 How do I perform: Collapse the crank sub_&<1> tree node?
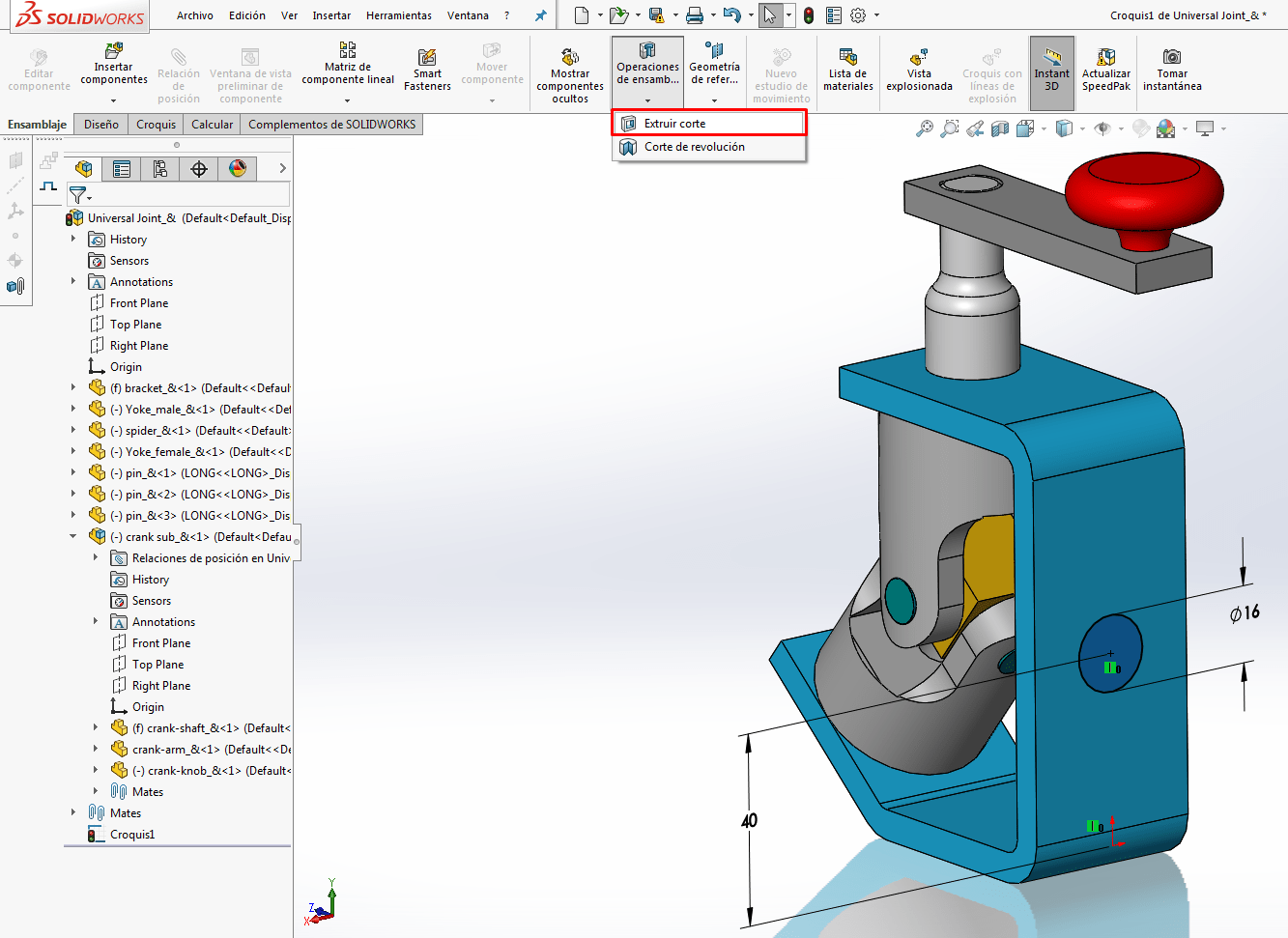click(x=73, y=536)
